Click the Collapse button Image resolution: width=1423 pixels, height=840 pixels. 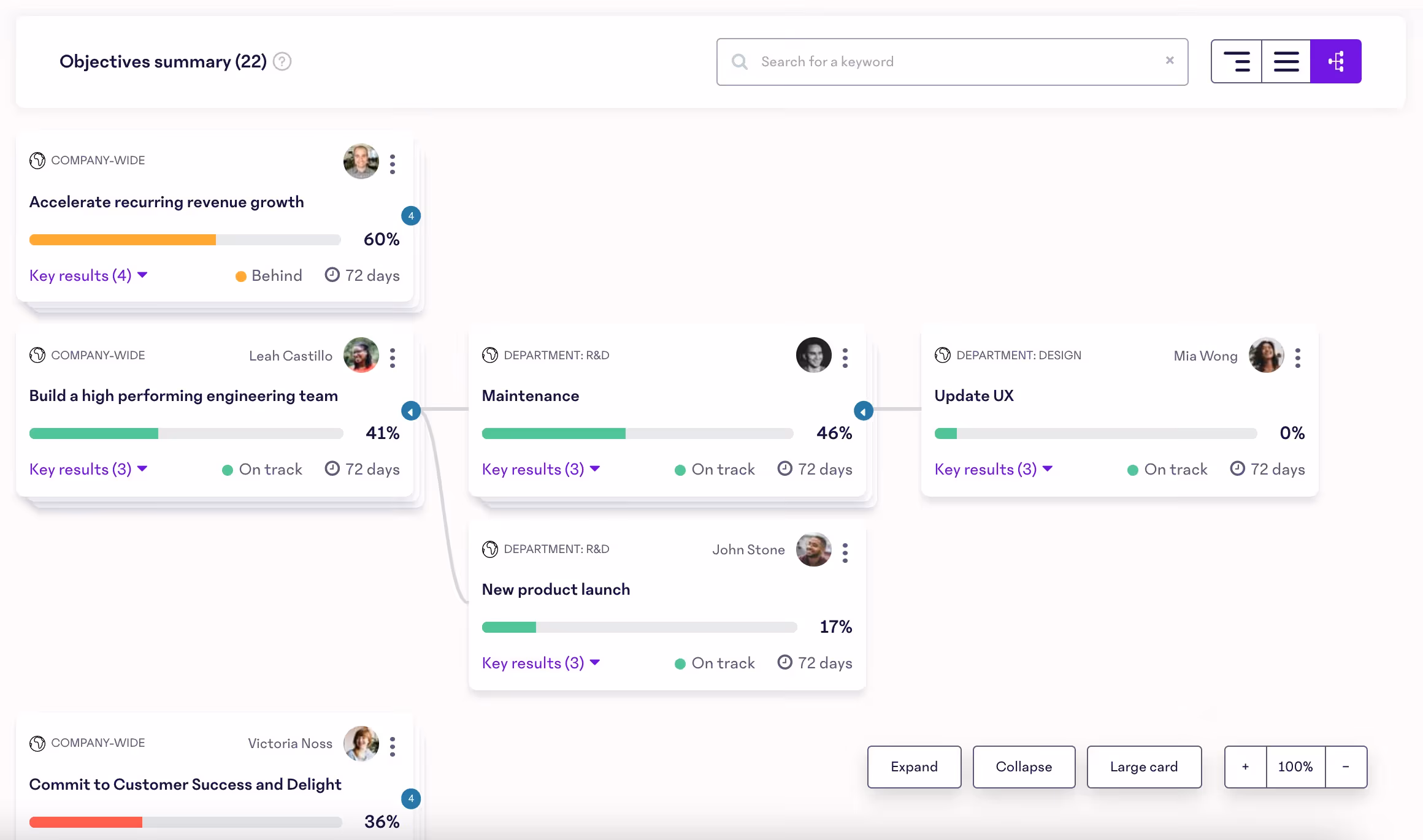1024,766
